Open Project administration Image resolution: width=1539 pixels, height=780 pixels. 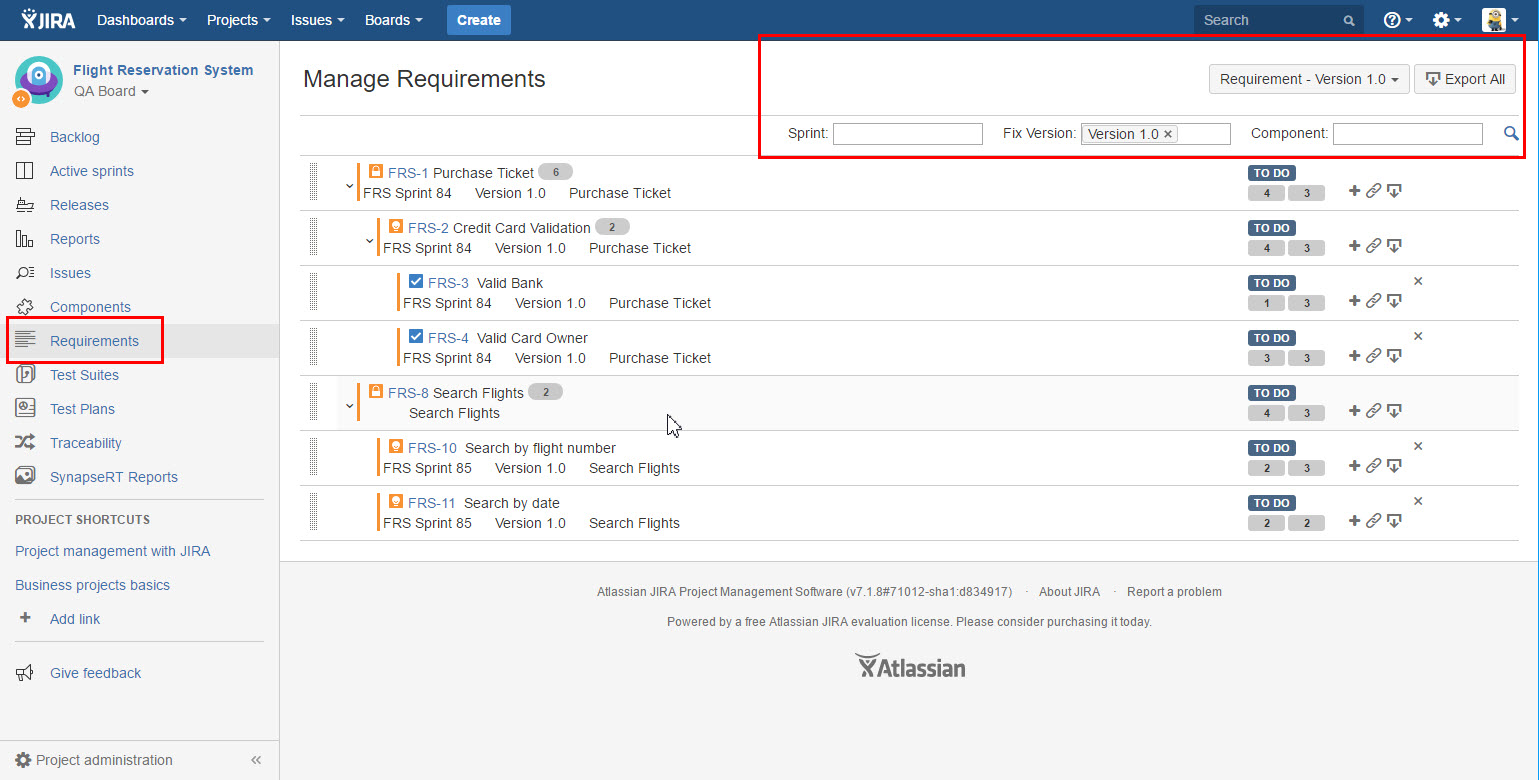(x=104, y=760)
